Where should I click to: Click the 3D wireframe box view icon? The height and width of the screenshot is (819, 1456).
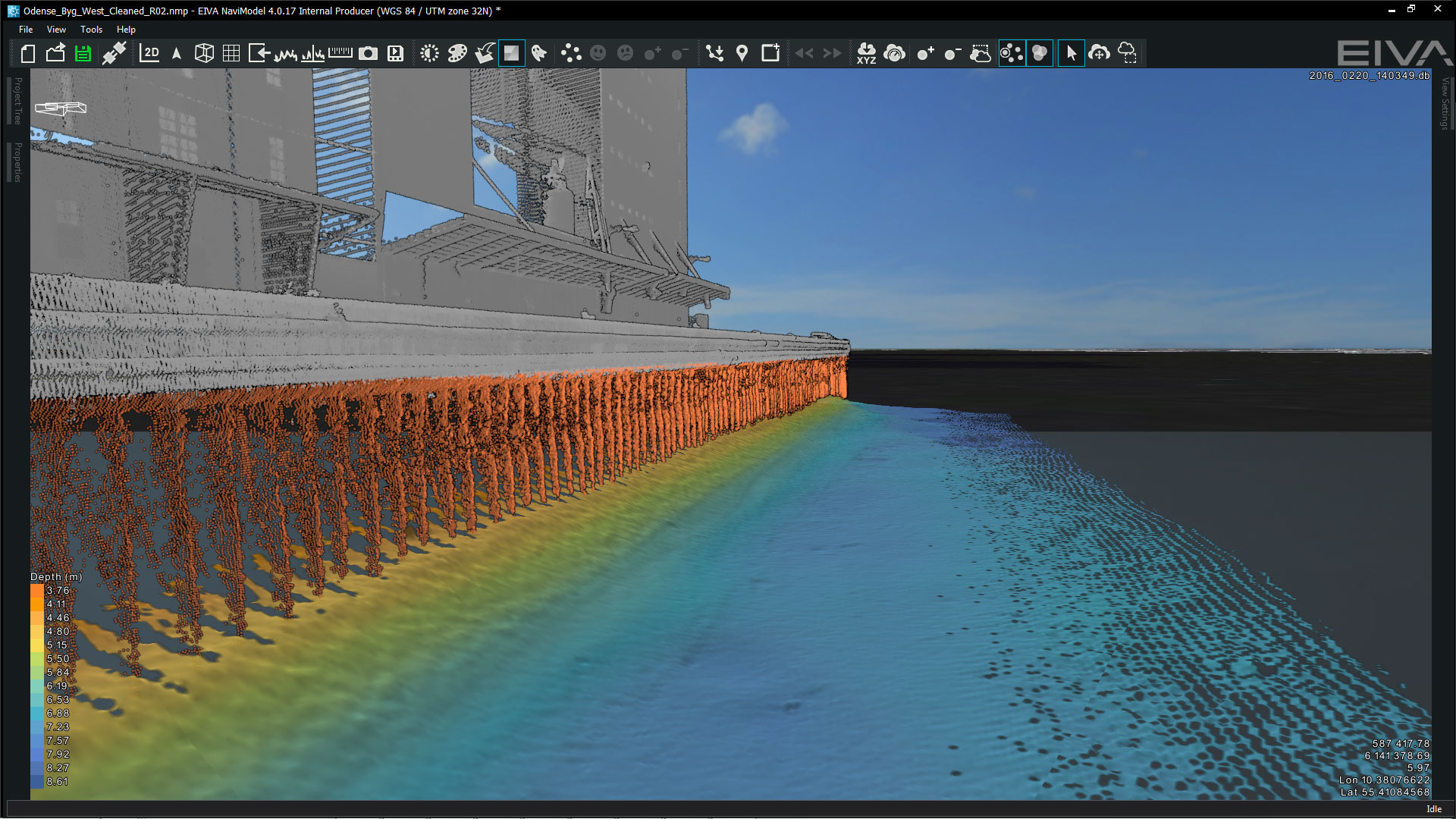click(x=204, y=53)
